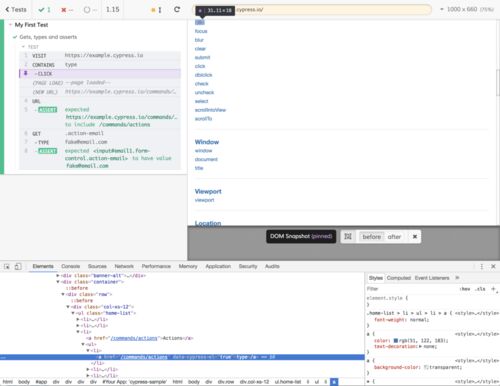Open the DevTools three-dot menu

(482, 266)
